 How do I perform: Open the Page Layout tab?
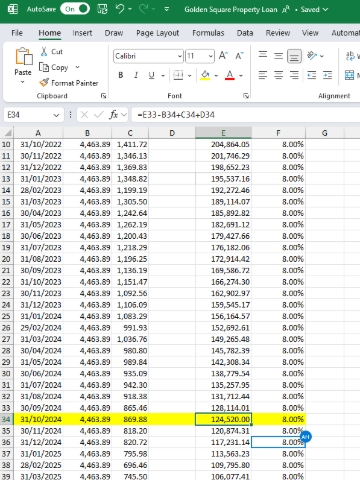[158, 33]
